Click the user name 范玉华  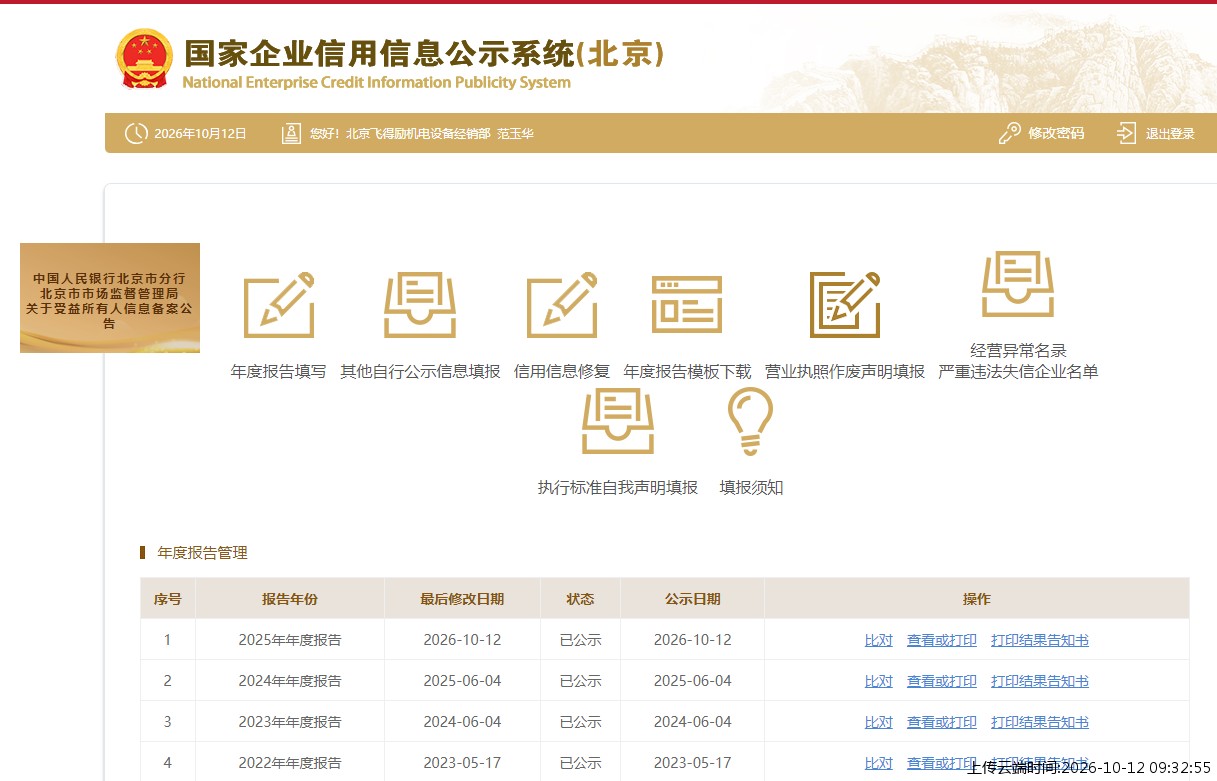point(516,134)
